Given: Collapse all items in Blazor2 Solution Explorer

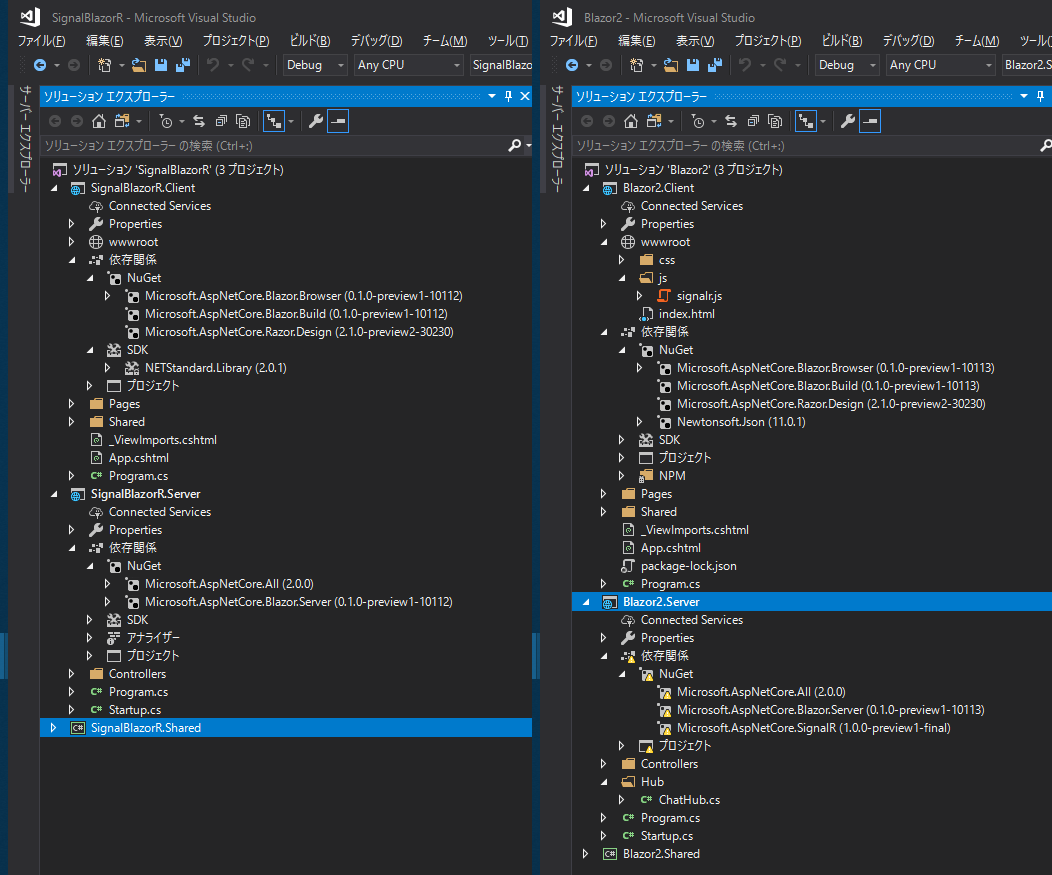Looking at the screenshot, I should point(753,120).
